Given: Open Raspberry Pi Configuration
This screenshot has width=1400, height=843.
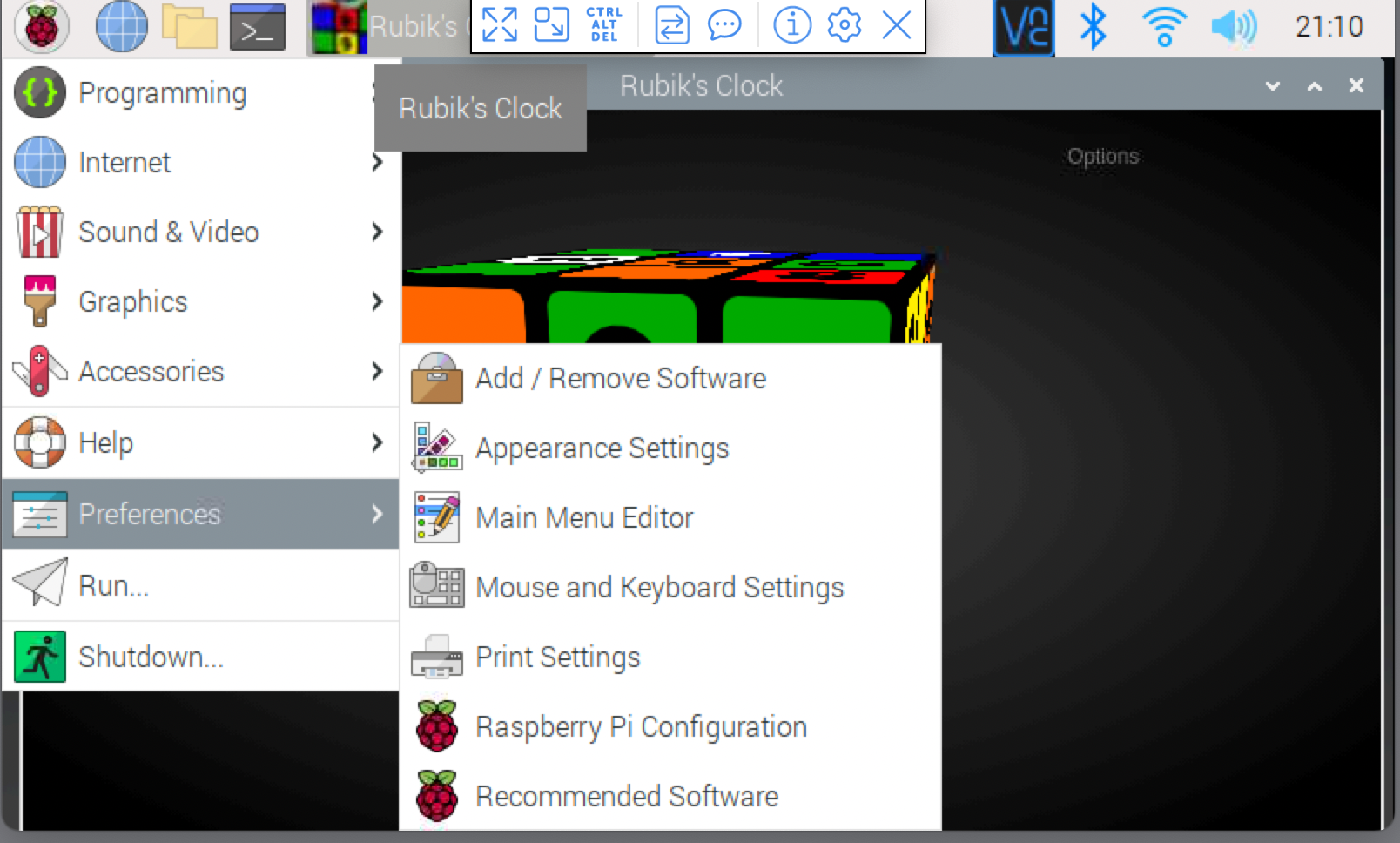Looking at the screenshot, I should tap(670, 726).
